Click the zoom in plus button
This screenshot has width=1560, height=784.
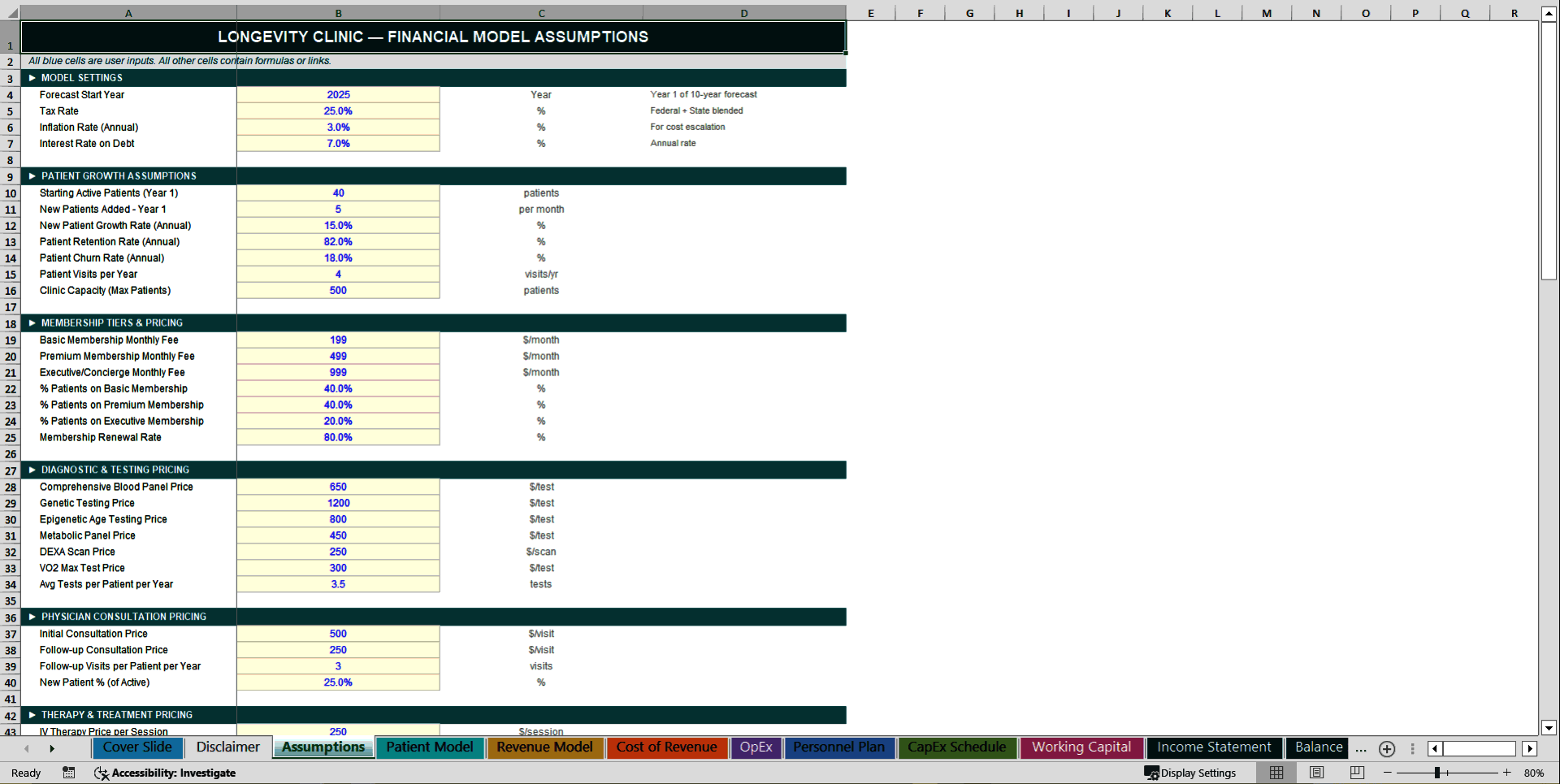pos(1507,773)
